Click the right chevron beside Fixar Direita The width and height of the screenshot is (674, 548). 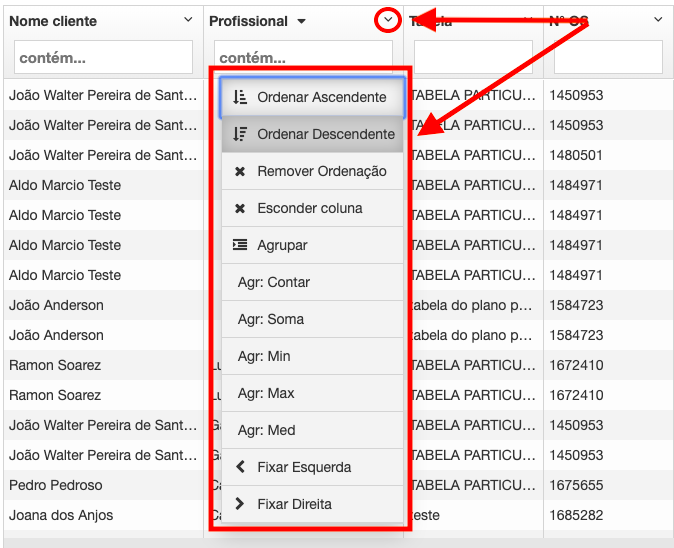(239, 504)
